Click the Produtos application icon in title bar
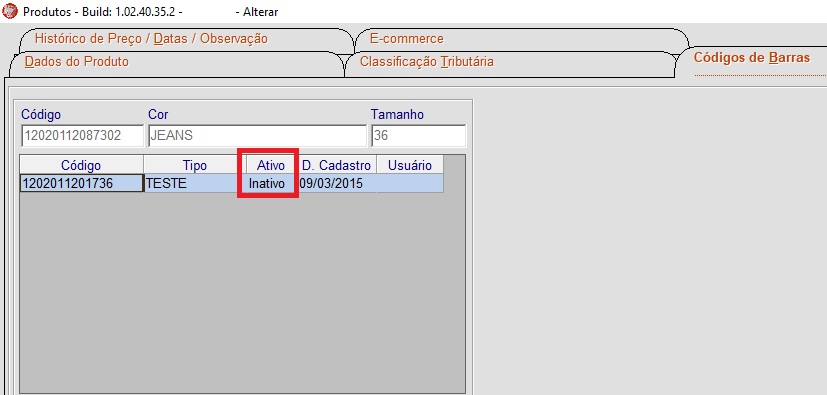827x395 pixels. [9, 11]
